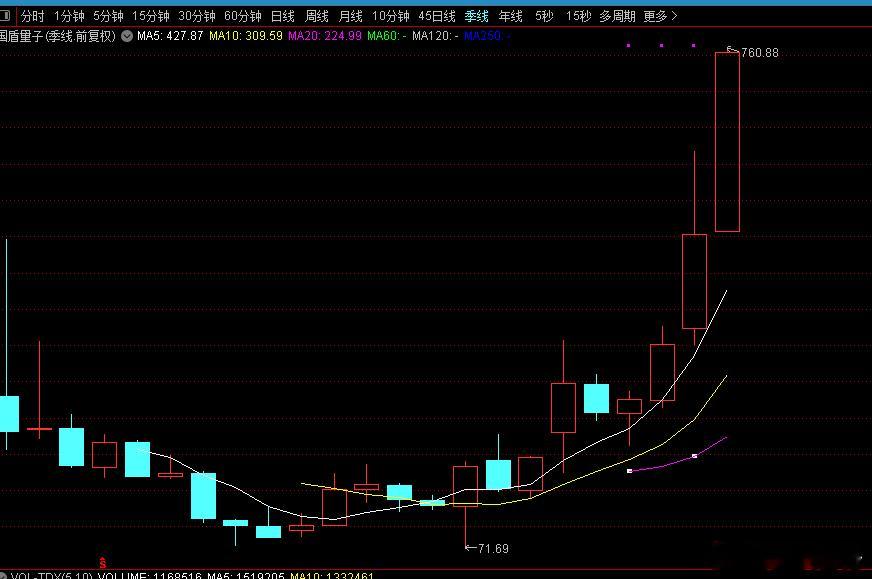Click the MA20: 224.99 indicator label
Viewport: 872px width, 579px height.
[325, 36]
